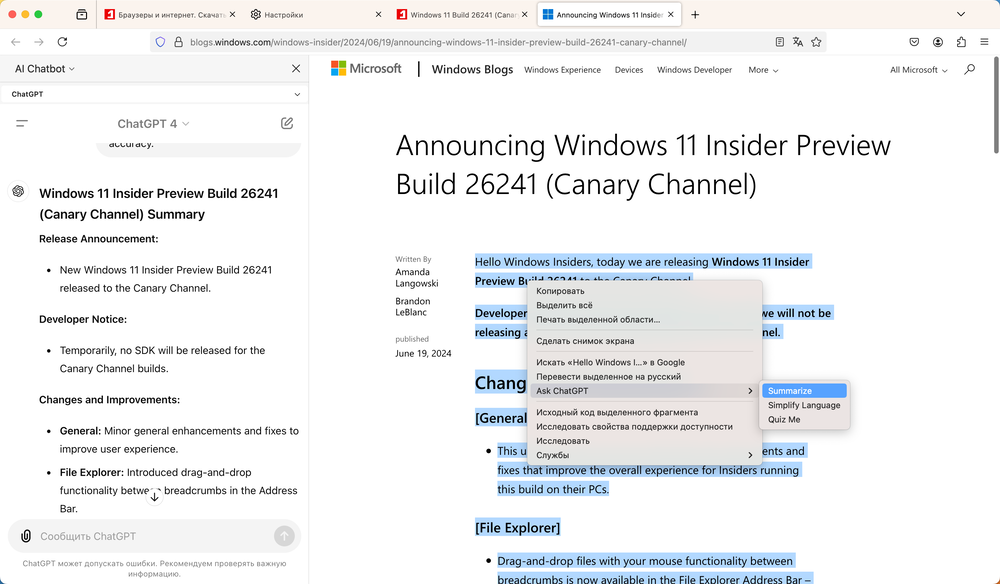The width and height of the screenshot is (1000, 584).
Task: Attach a file with paperclip icon
Action: pyautogui.click(x=26, y=536)
